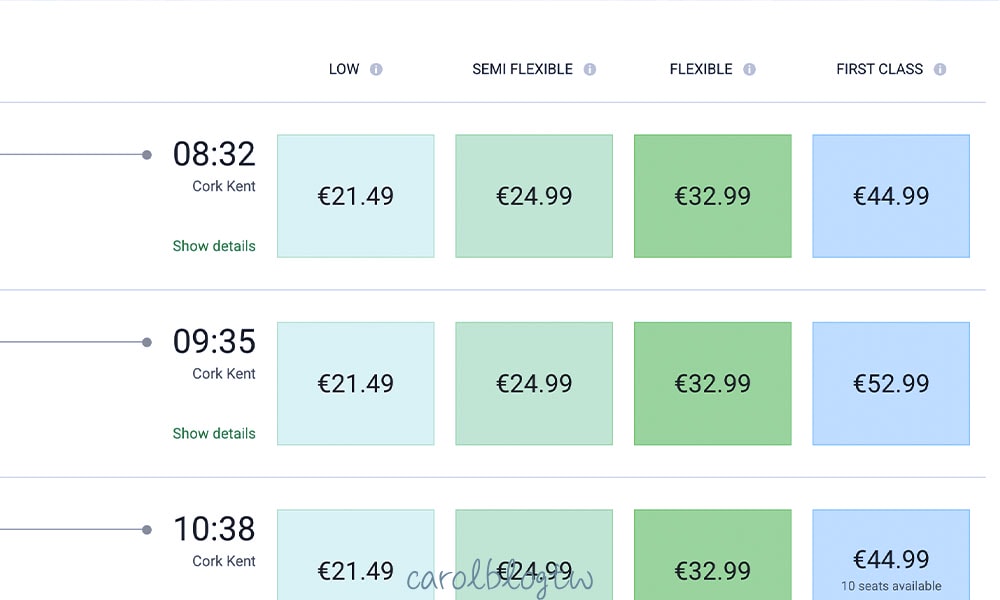1000x600 pixels.
Task: Click the FIRST CLASS column header
Action: click(x=879, y=70)
